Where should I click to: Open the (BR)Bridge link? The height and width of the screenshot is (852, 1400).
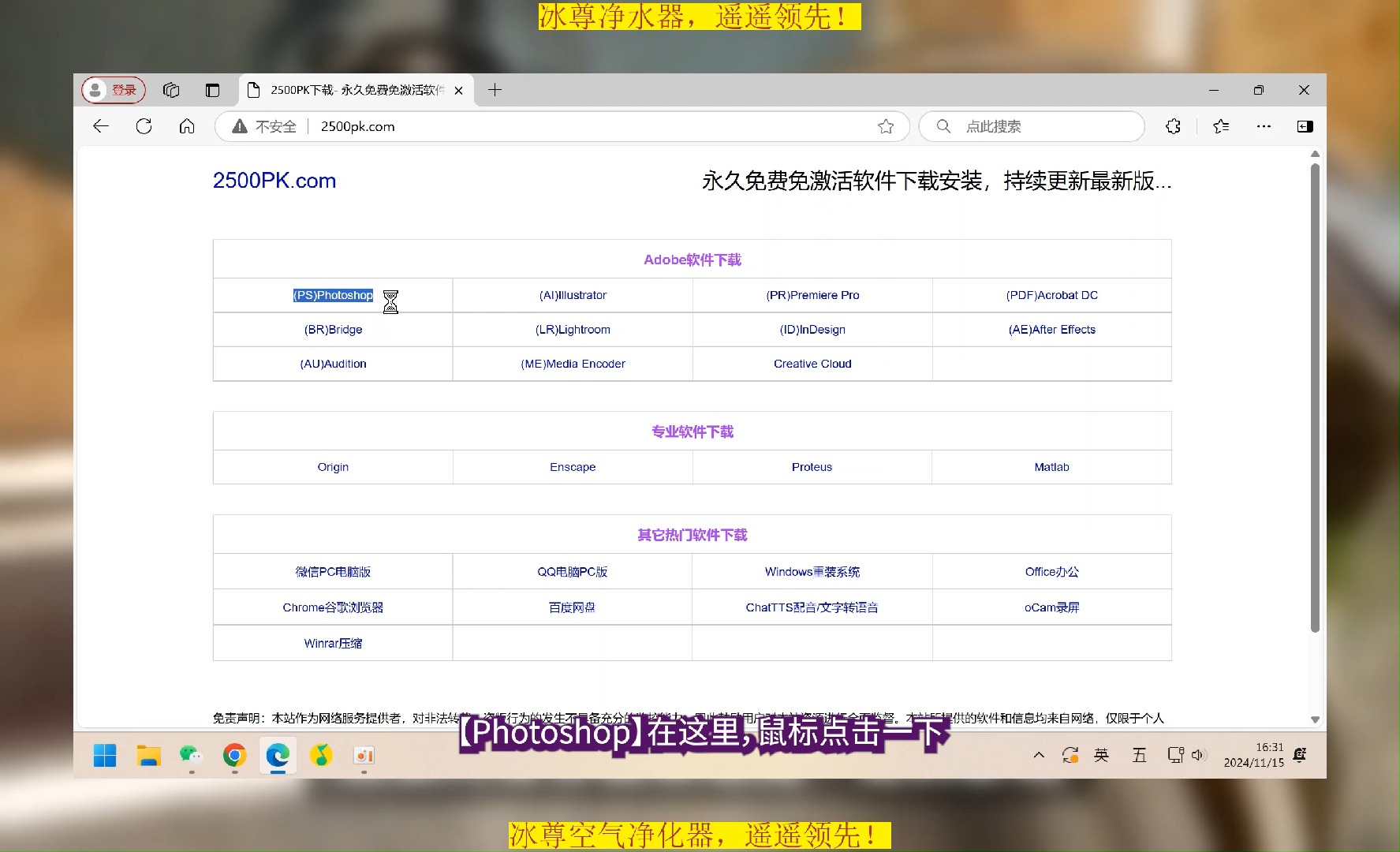(x=333, y=330)
